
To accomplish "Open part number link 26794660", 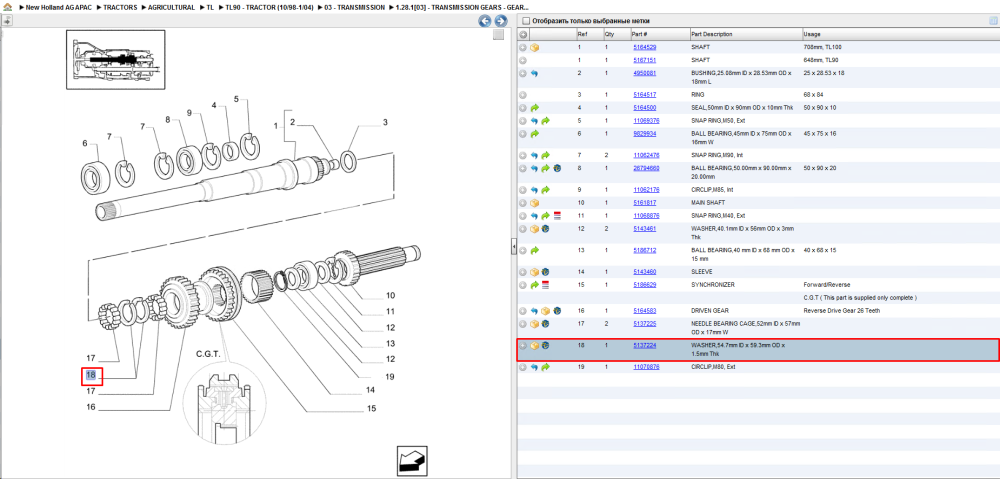I will click(x=646, y=168).
